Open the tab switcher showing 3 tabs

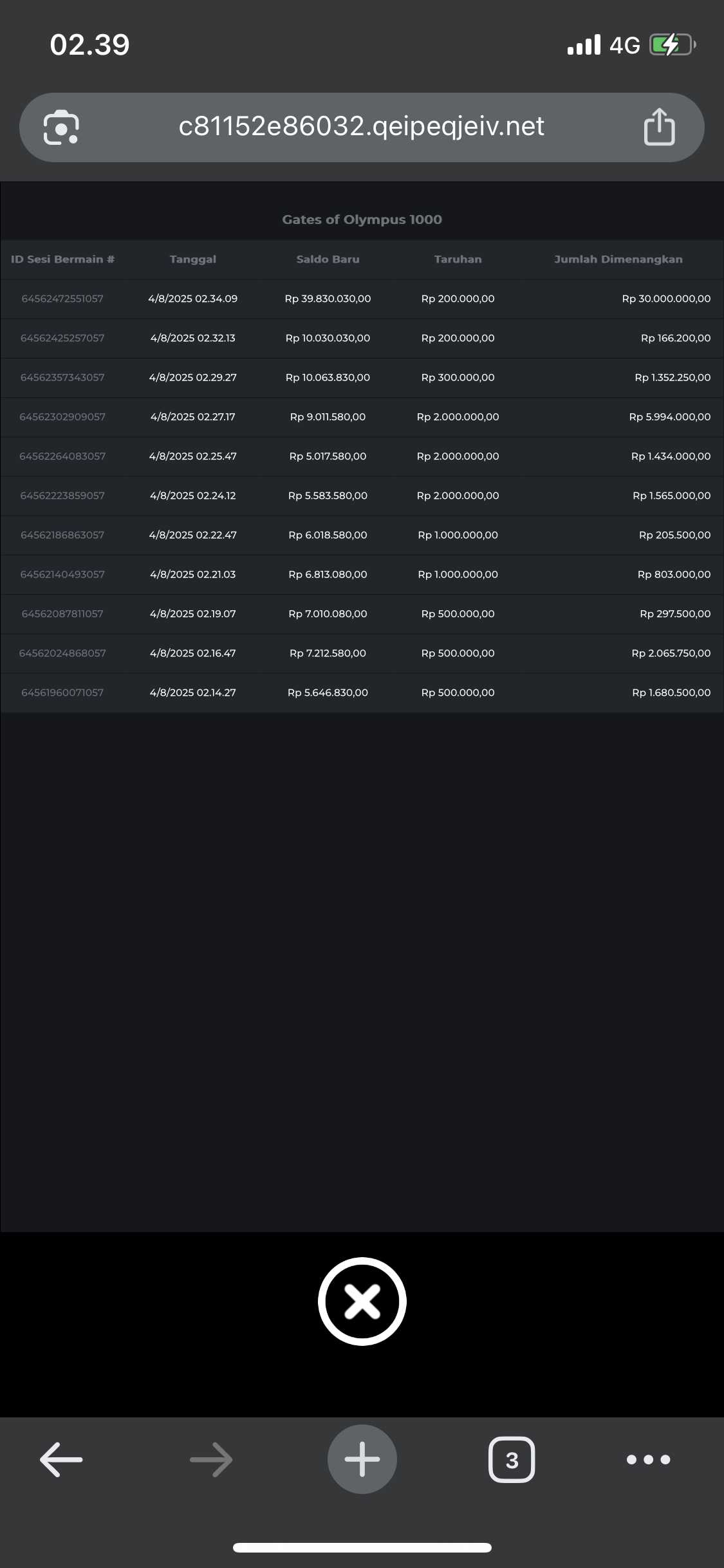click(x=512, y=1459)
